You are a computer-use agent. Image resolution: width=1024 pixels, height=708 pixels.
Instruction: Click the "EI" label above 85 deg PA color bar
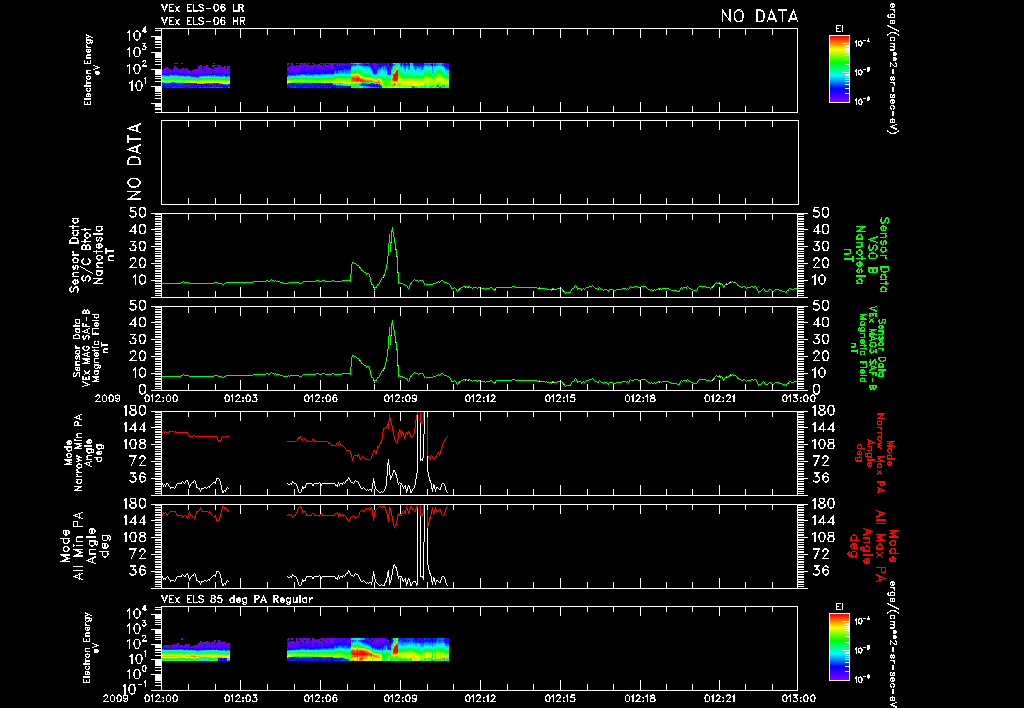click(839, 607)
